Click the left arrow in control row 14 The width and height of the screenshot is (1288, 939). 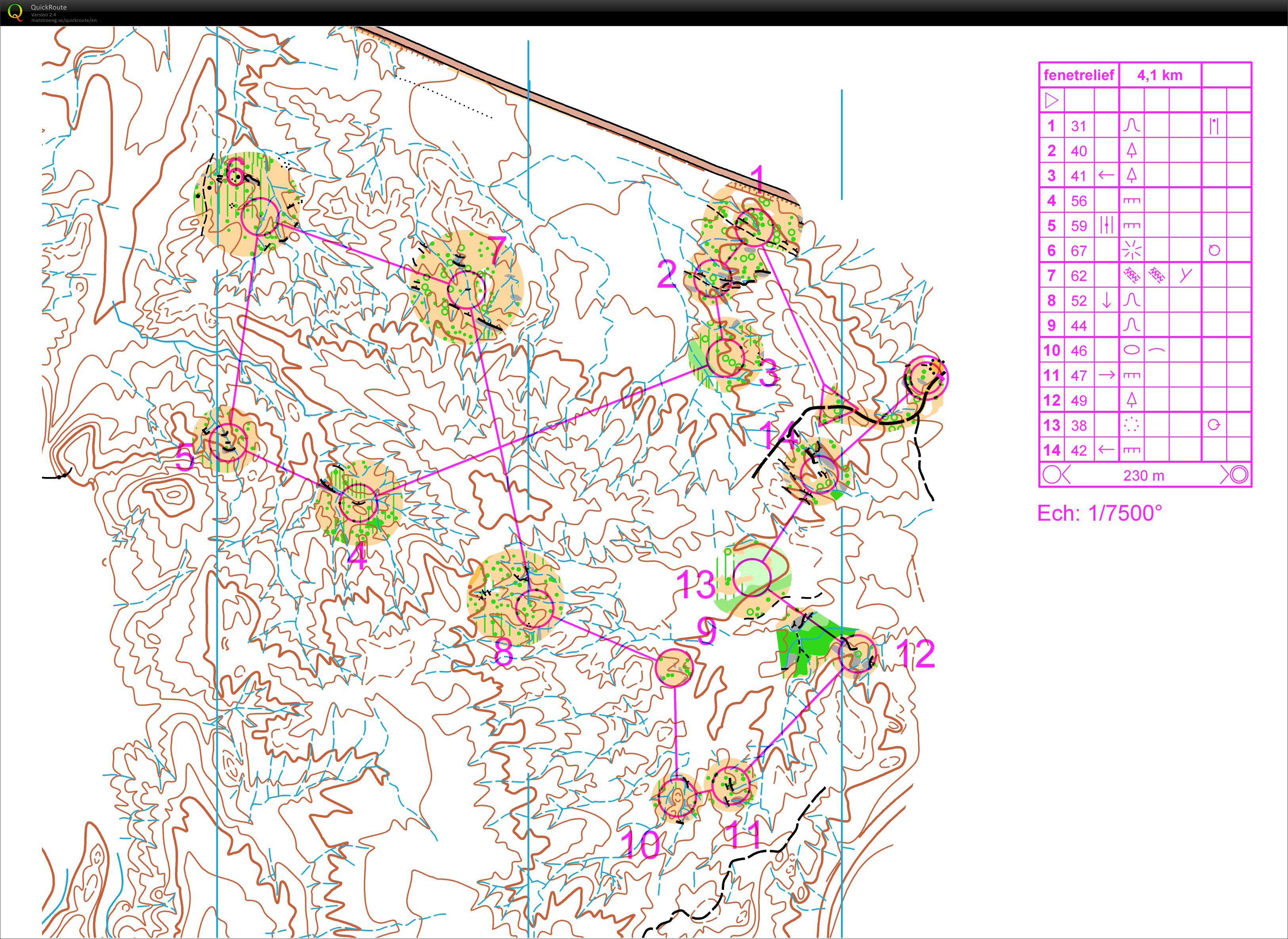click(x=1106, y=450)
